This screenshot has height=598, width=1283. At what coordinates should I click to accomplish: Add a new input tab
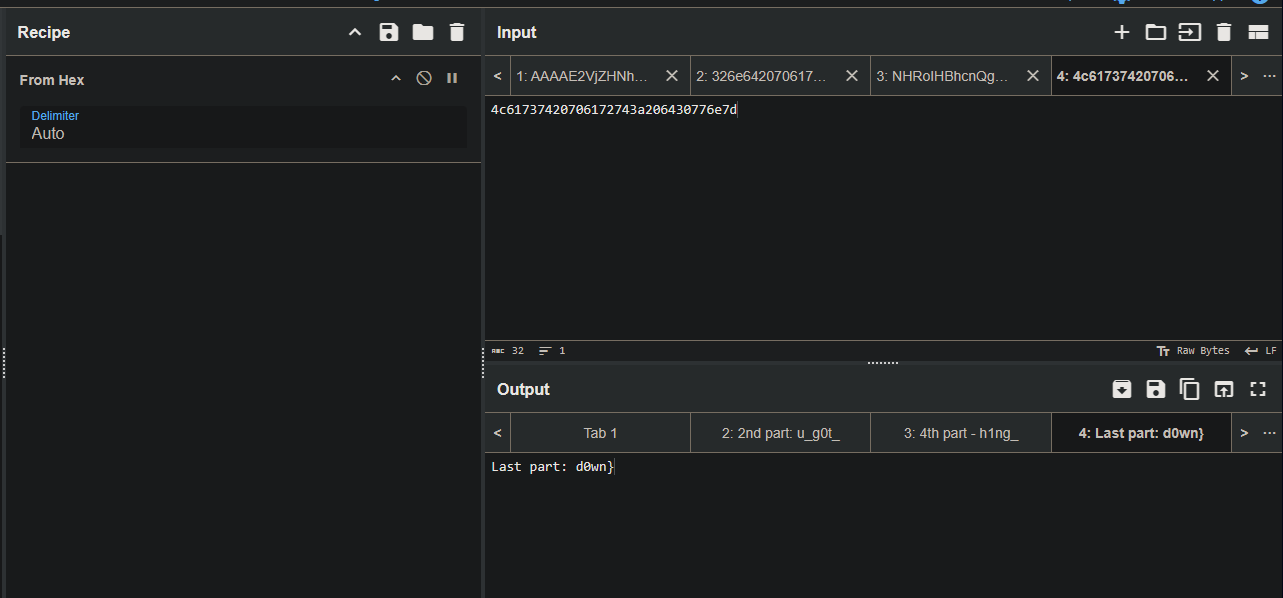coord(1122,33)
